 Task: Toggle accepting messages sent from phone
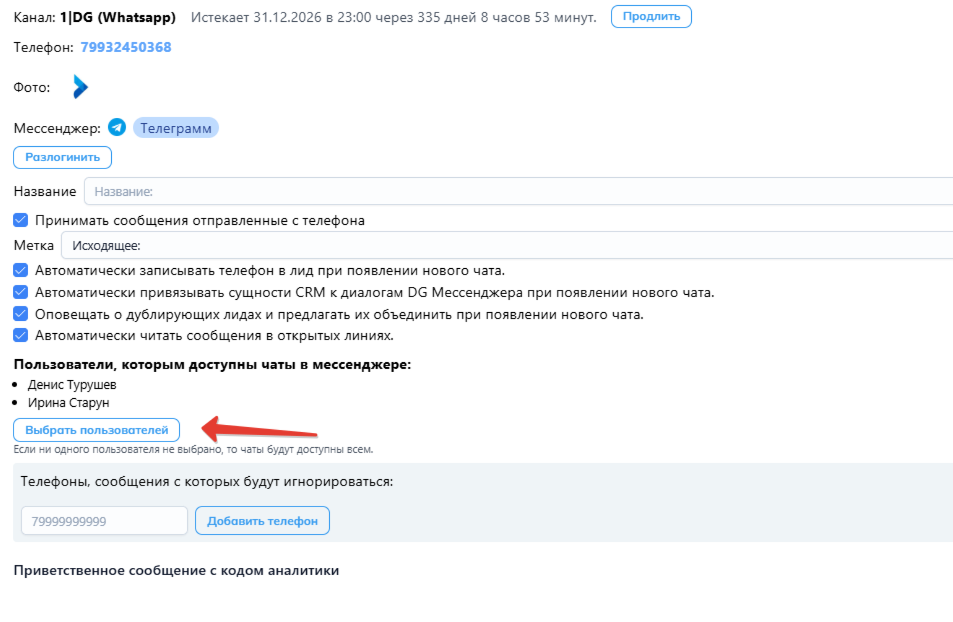tap(21, 220)
